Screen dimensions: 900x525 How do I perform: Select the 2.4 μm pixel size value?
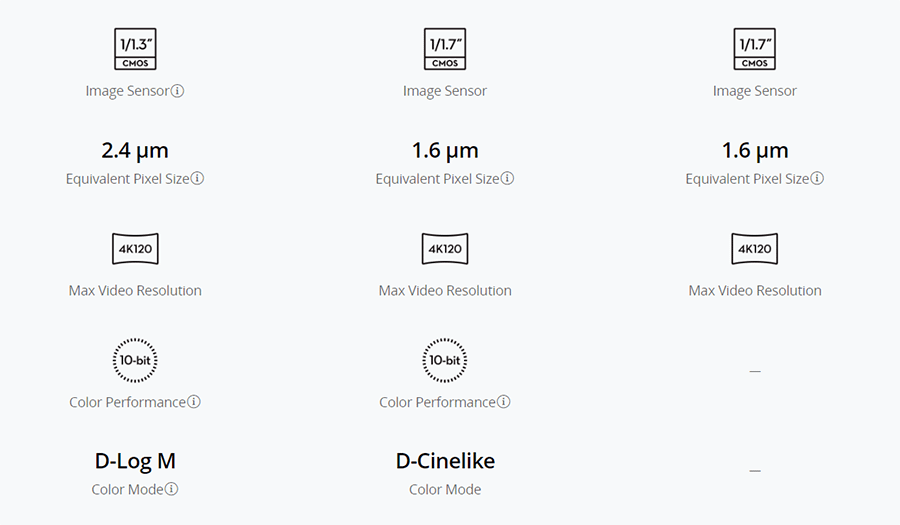(x=135, y=151)
